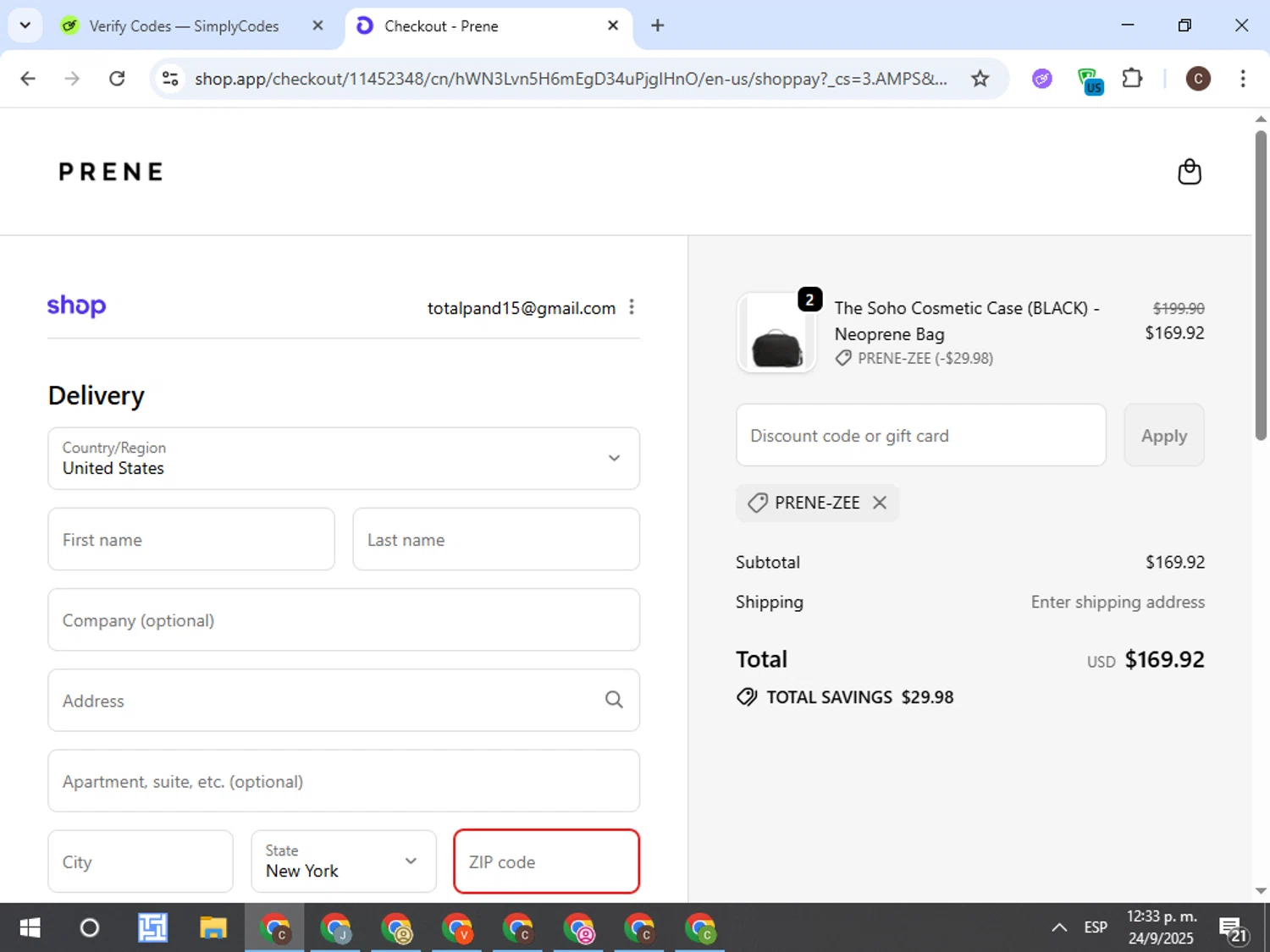Open the Chrome profile avatar C
Image resolution: width=1270 pixels, height=952 pixels.
1197,79
